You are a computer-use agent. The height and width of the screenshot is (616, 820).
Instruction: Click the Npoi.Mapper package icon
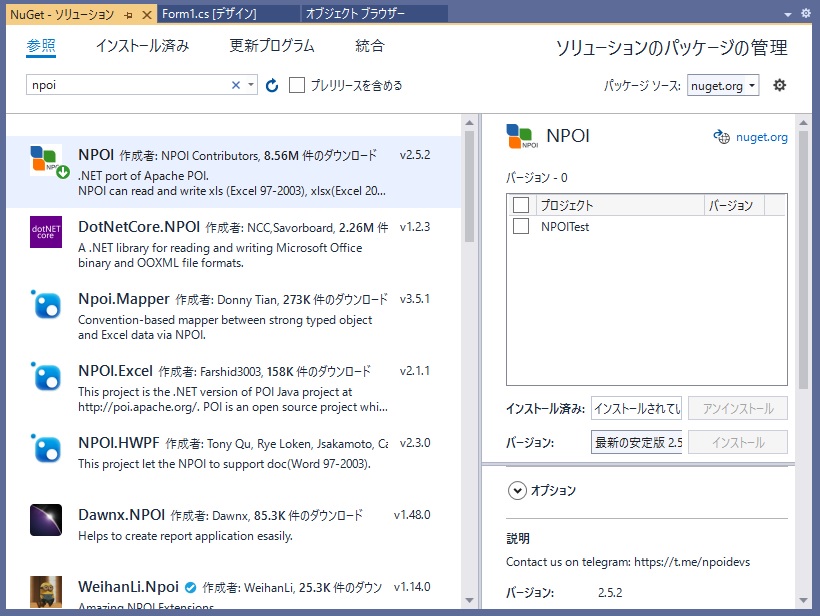coord(46,304)
